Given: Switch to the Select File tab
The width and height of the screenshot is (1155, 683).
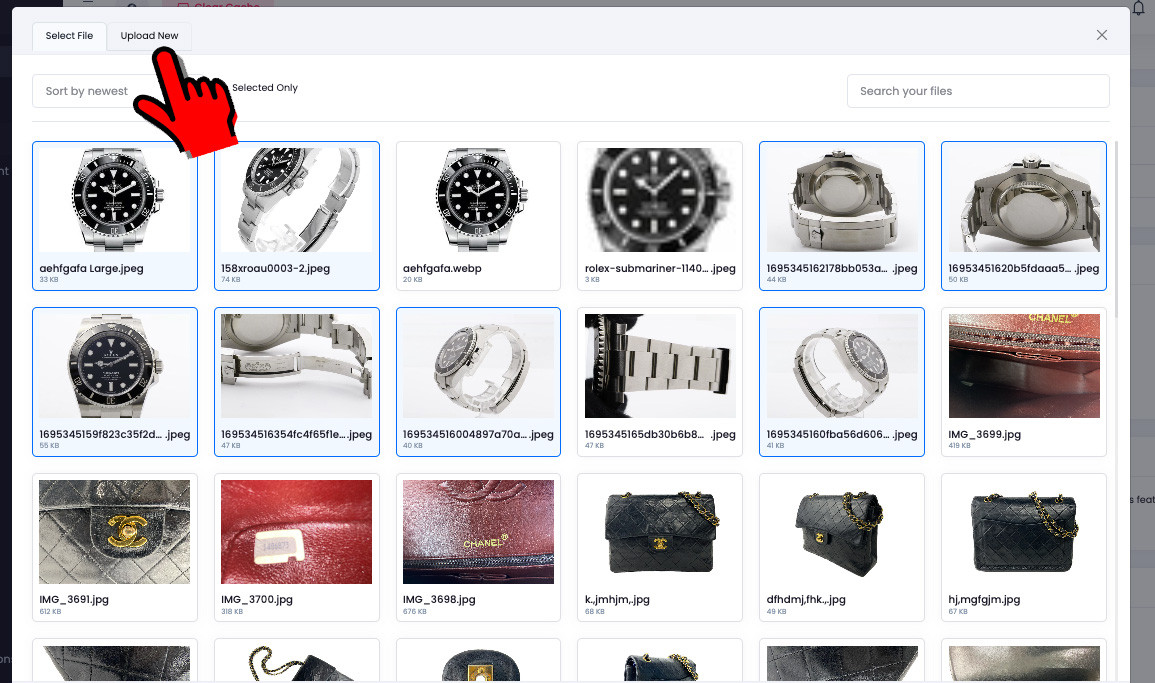Looking at the screenshot, I should point(69,36).
